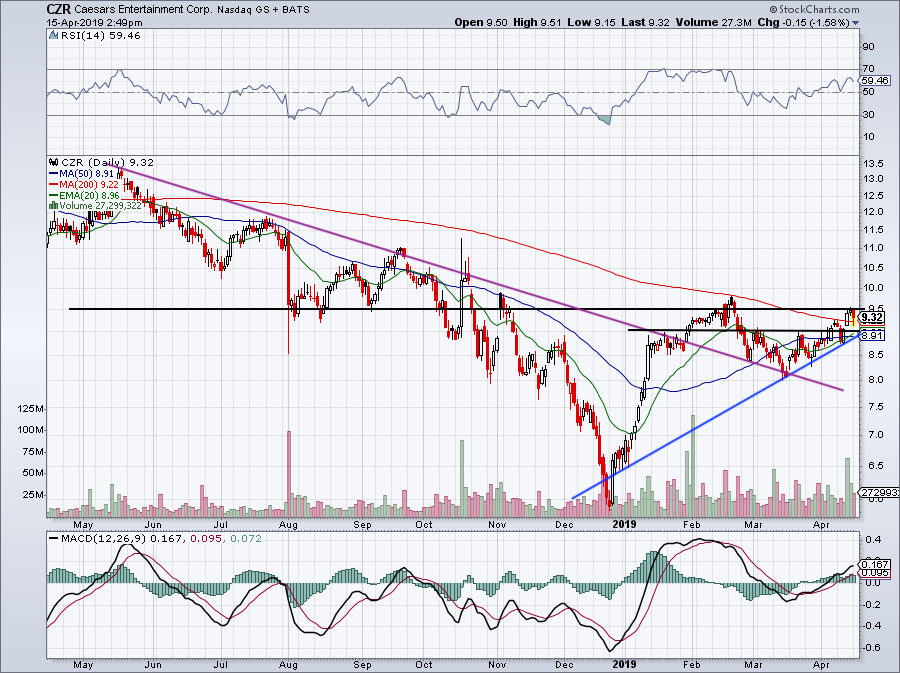Click the 15-Apr-2019 2:49pm timestamp

click(95, 23)
